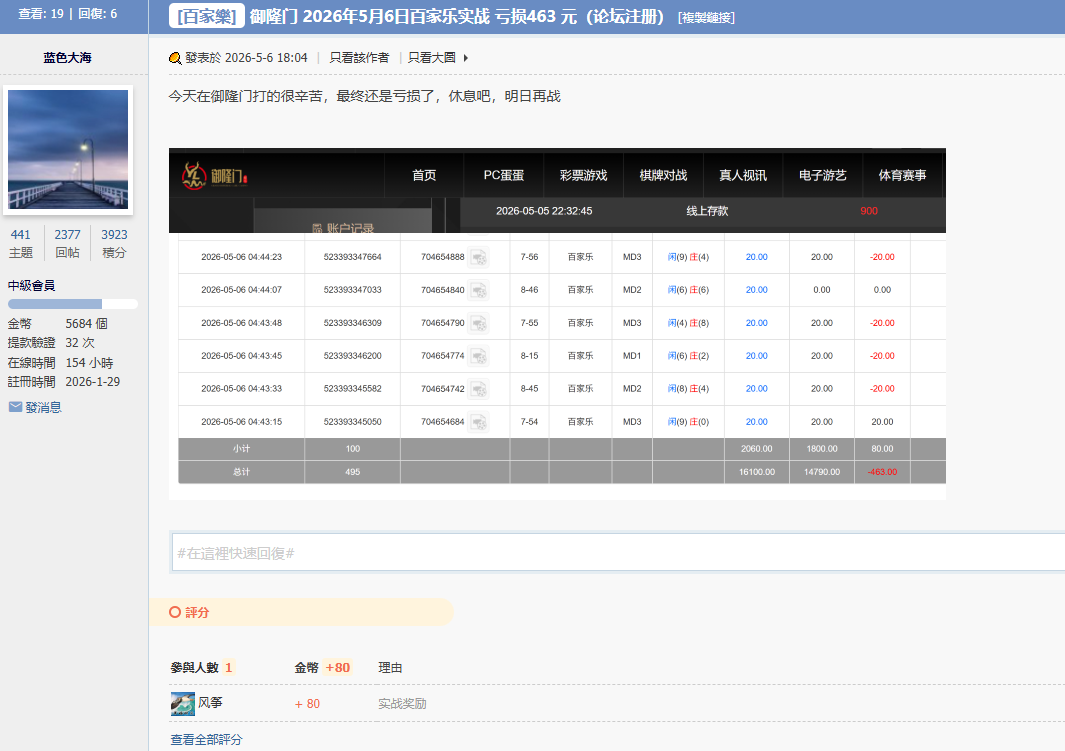Click the order number 523393347664

[353, 257]
